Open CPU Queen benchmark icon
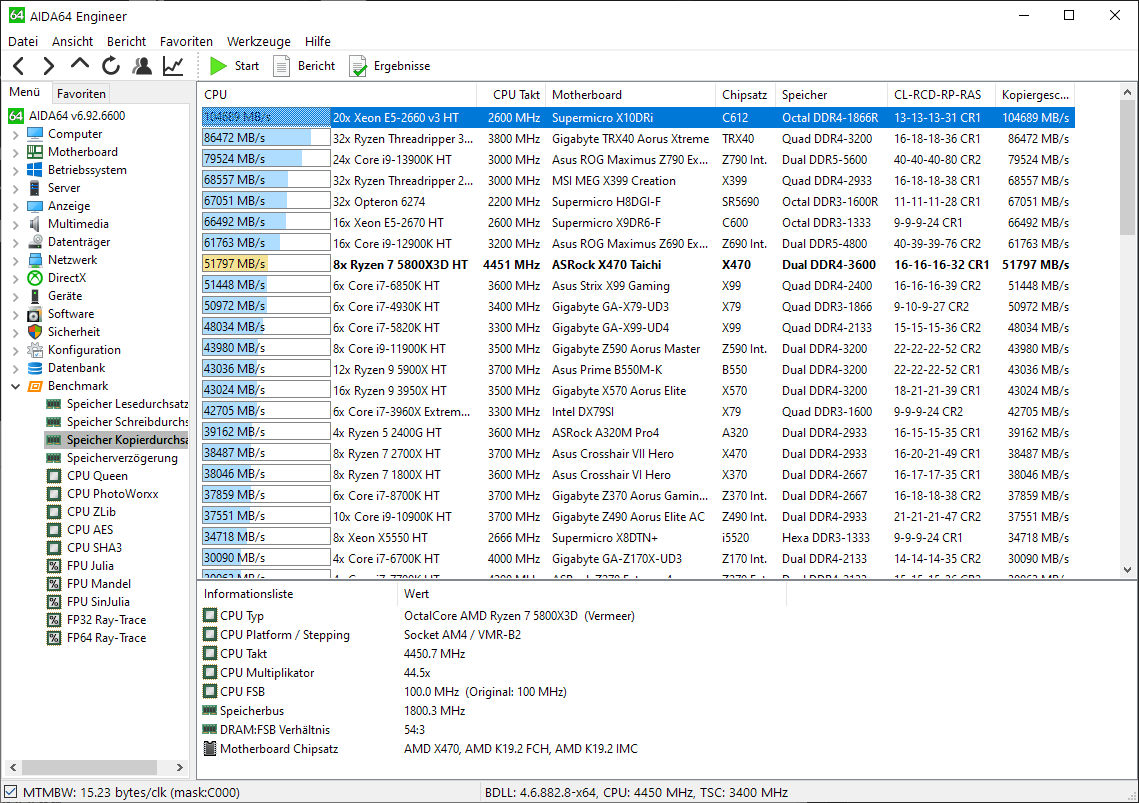This screenshot has height=803, width=1139. [x=54, y=476]
